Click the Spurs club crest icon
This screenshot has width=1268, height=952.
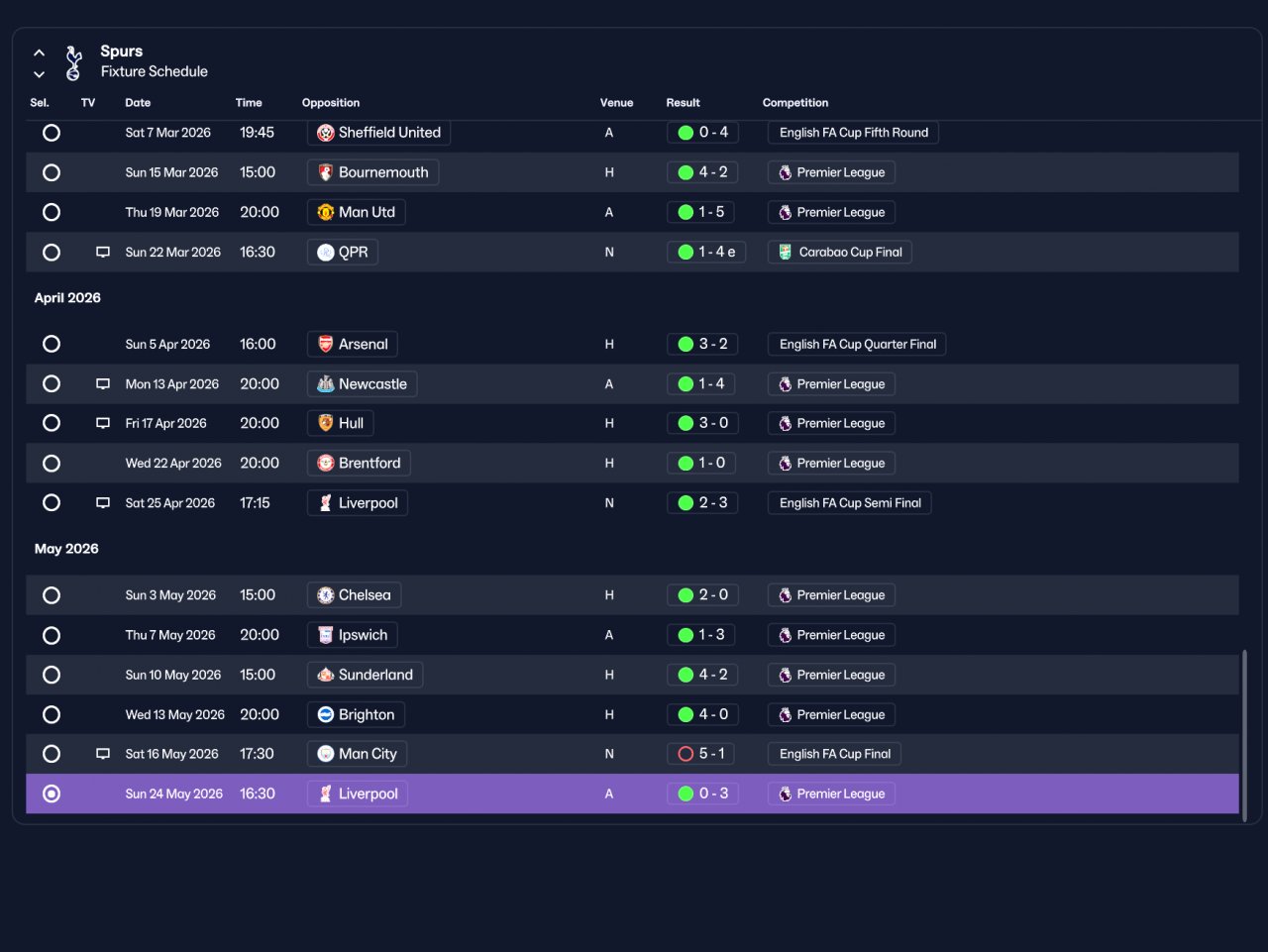click(x=73, y=62)
